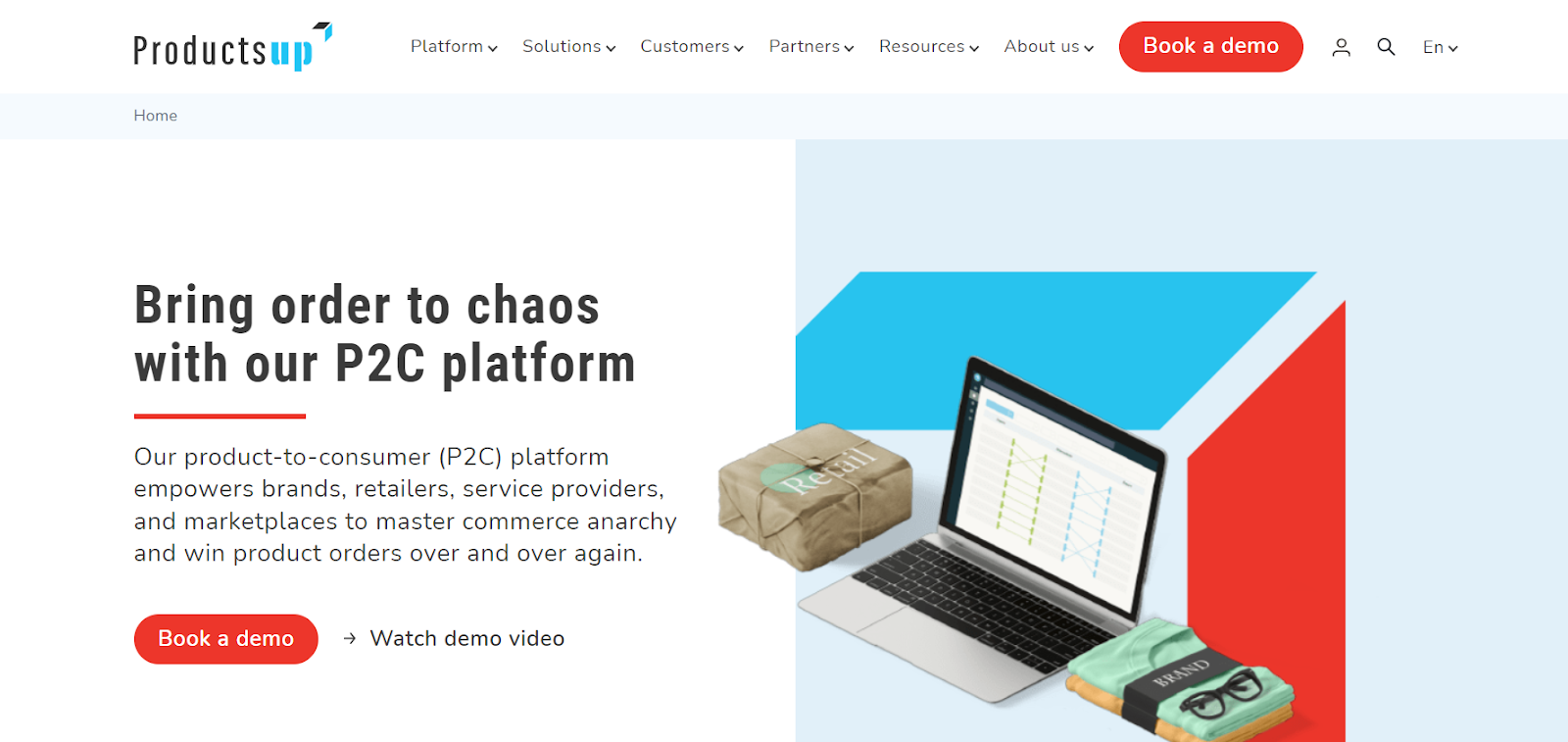The image size is (1568, 742).
Task: Click the Retail parcel image
Action: (815, 496)
